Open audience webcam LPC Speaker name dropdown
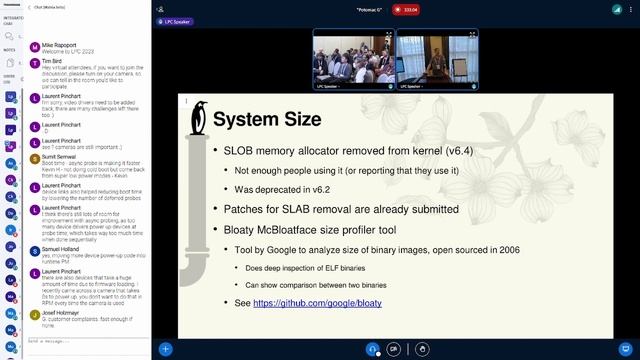 (329, 87)
